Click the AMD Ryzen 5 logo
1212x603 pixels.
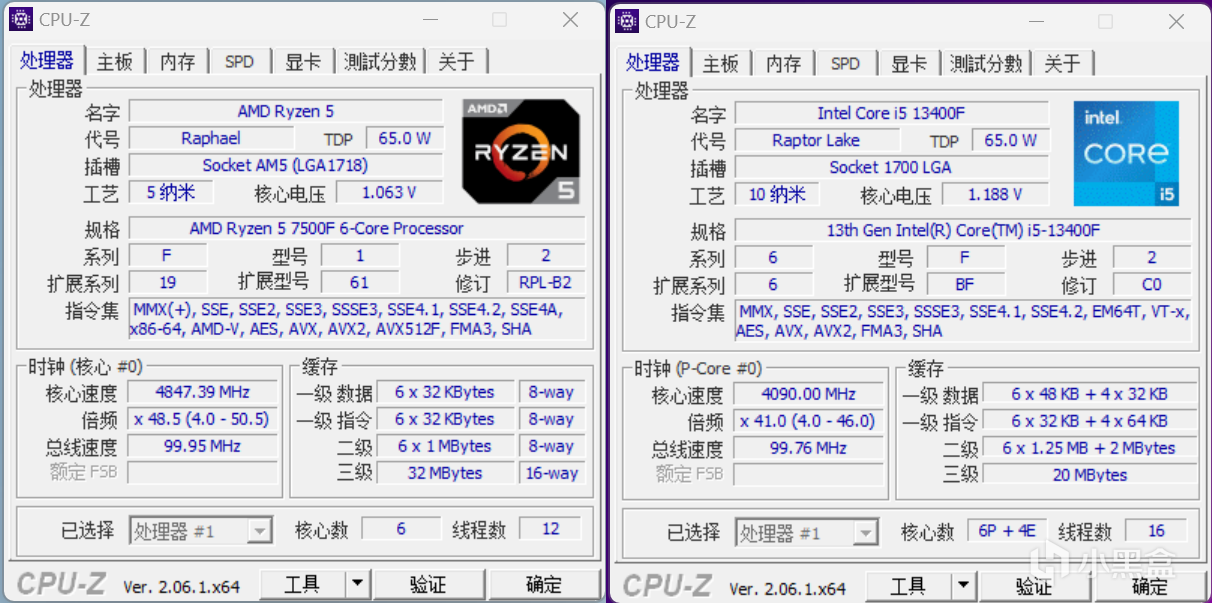521,151
